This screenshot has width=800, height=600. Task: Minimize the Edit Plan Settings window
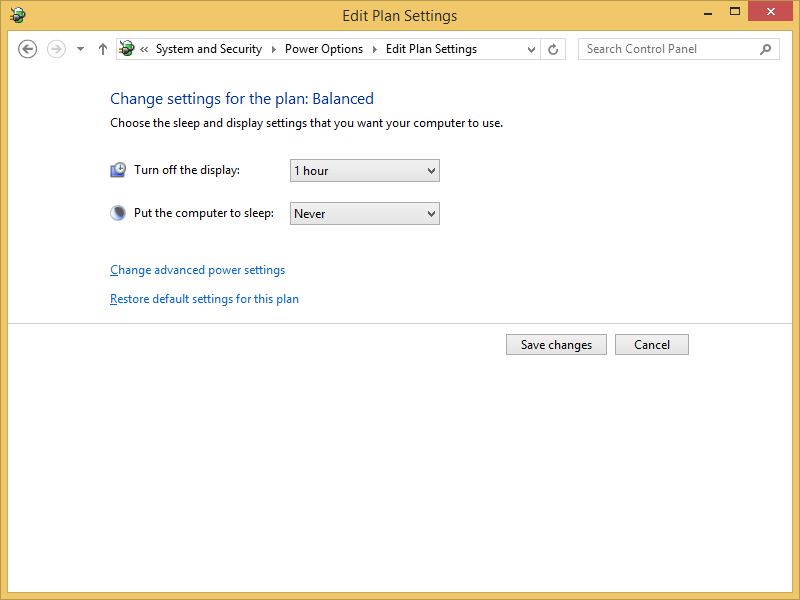[x=708, y=12]
